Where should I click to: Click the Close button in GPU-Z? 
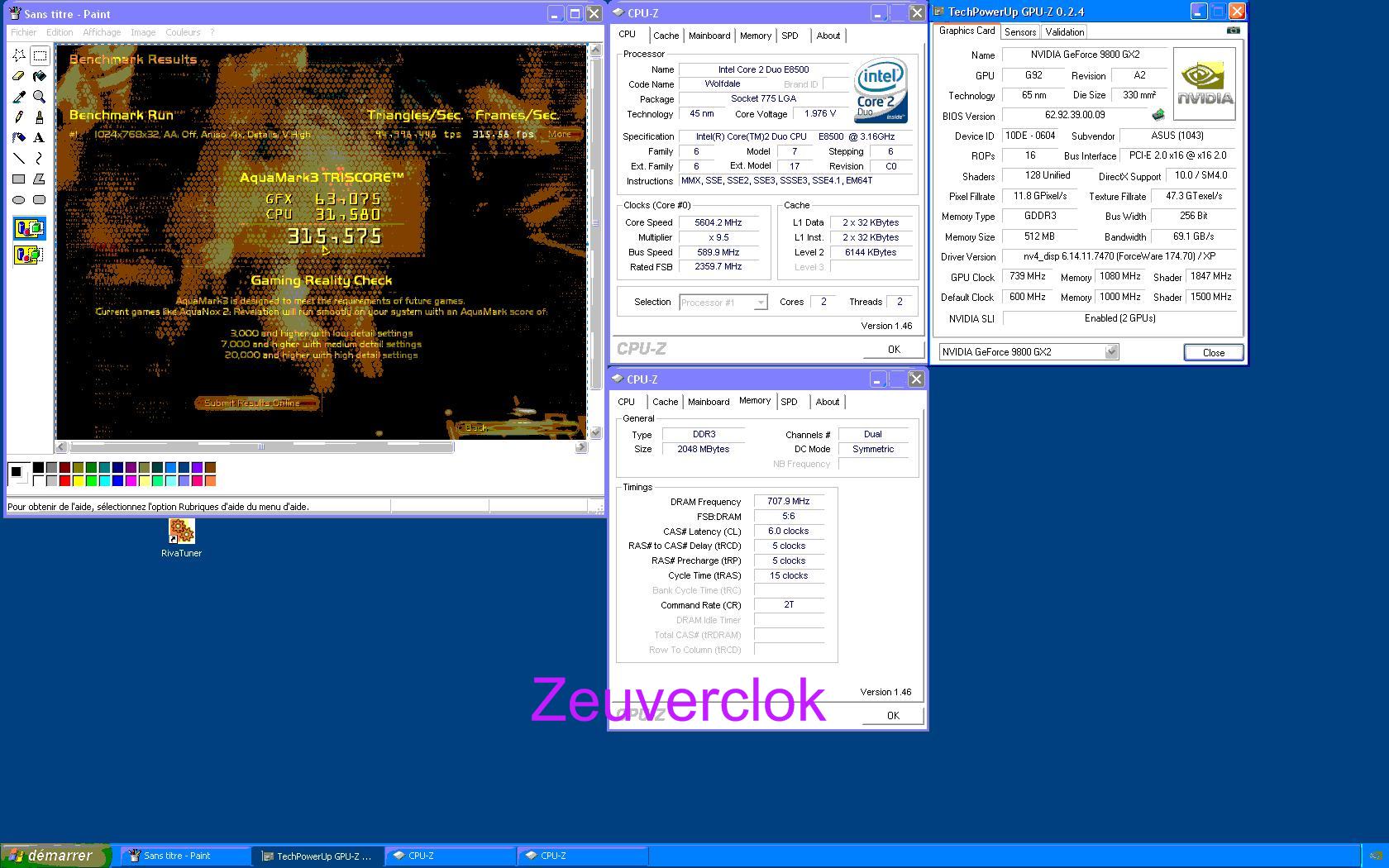pos(1214,353)
